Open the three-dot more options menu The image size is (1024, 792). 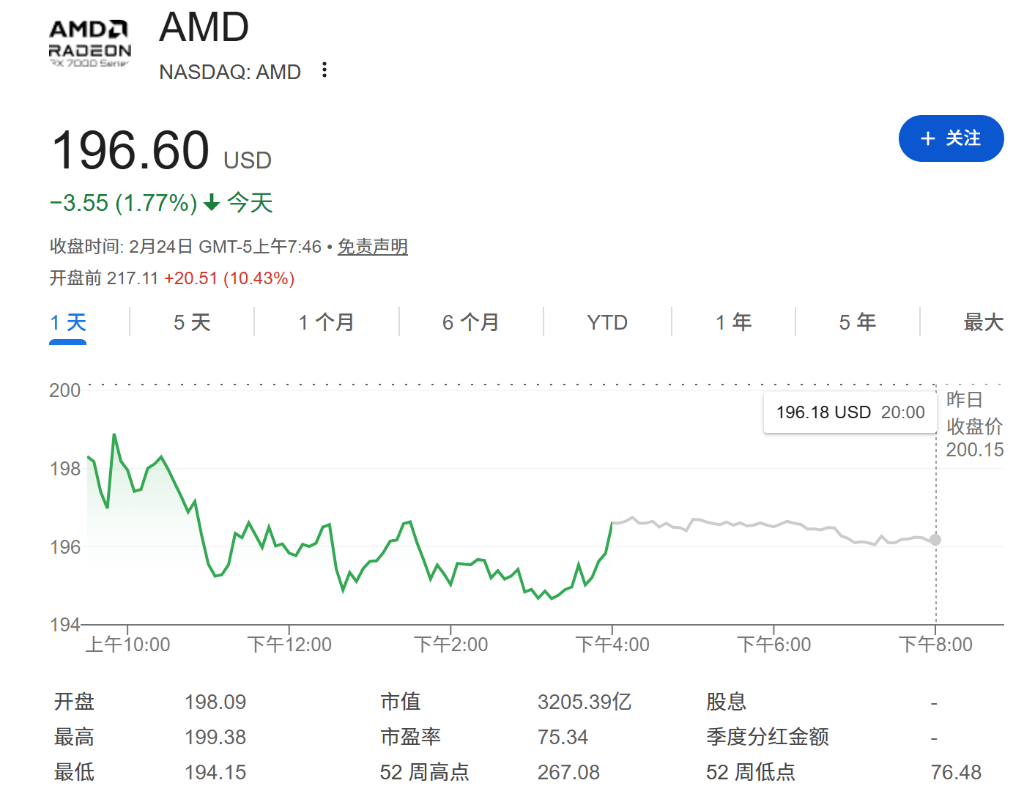pyautogui.click(x=323, y=71)
